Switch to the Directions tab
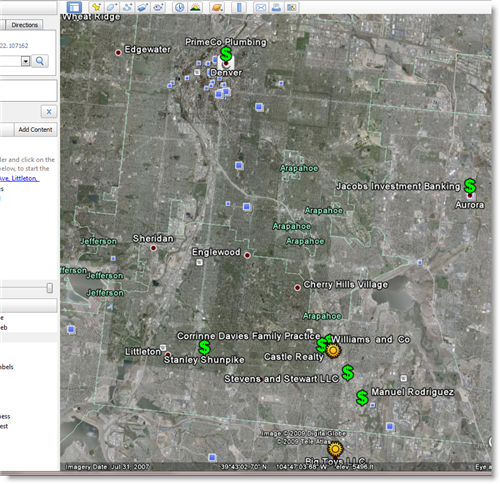This screenshot has width=500, height=484. point(24,25)
